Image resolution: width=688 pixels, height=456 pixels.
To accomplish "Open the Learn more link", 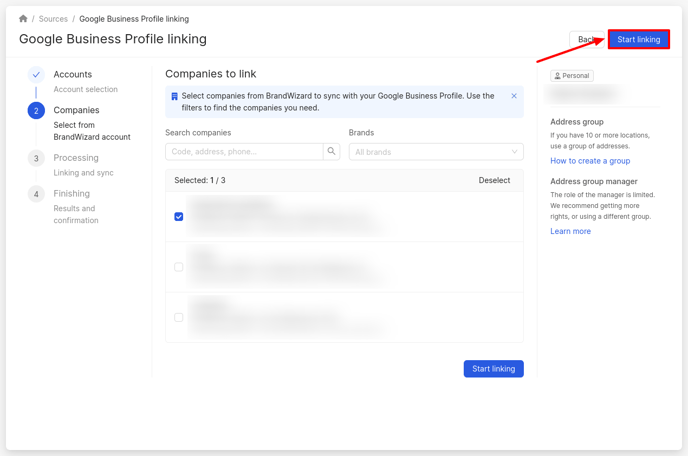I will click(x=570, y=231).
